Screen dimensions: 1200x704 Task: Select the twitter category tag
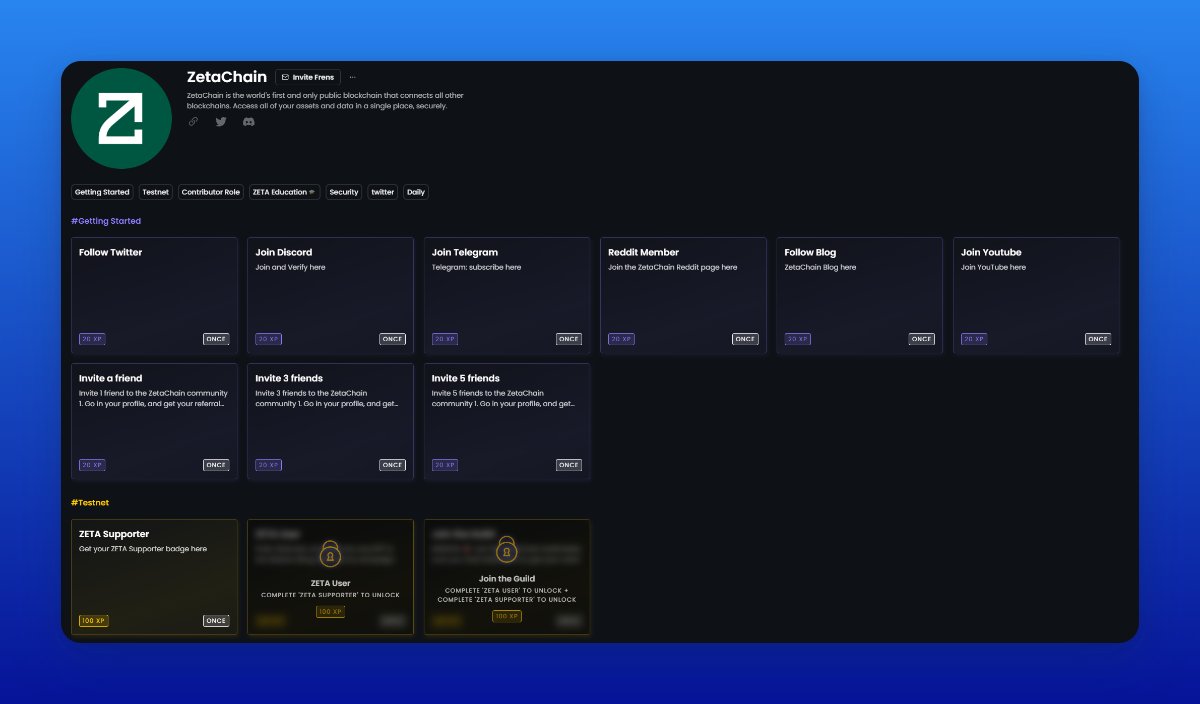(x=383, y=192)
